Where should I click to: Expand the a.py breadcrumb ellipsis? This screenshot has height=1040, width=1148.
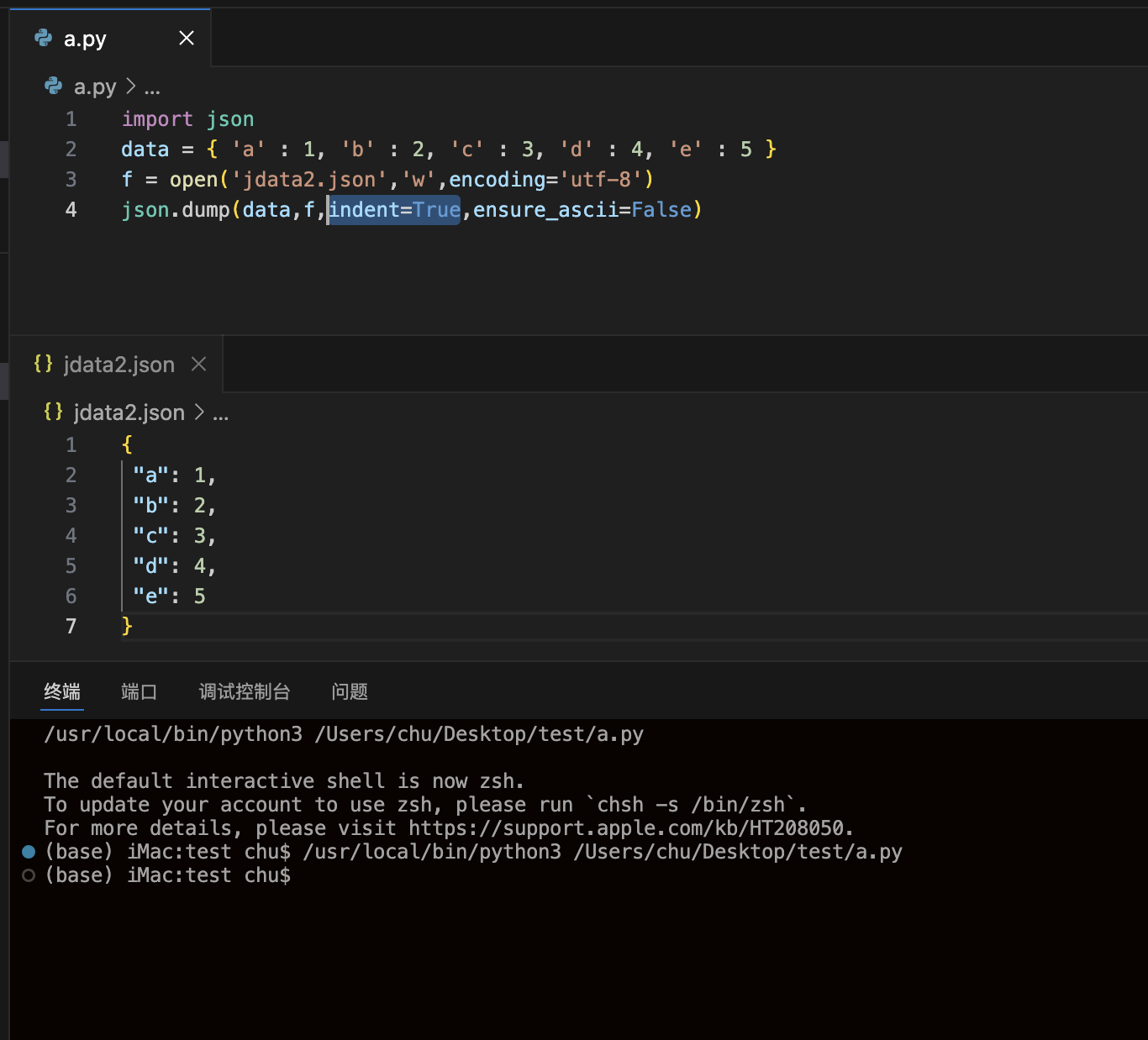click(x=152, y=87)
